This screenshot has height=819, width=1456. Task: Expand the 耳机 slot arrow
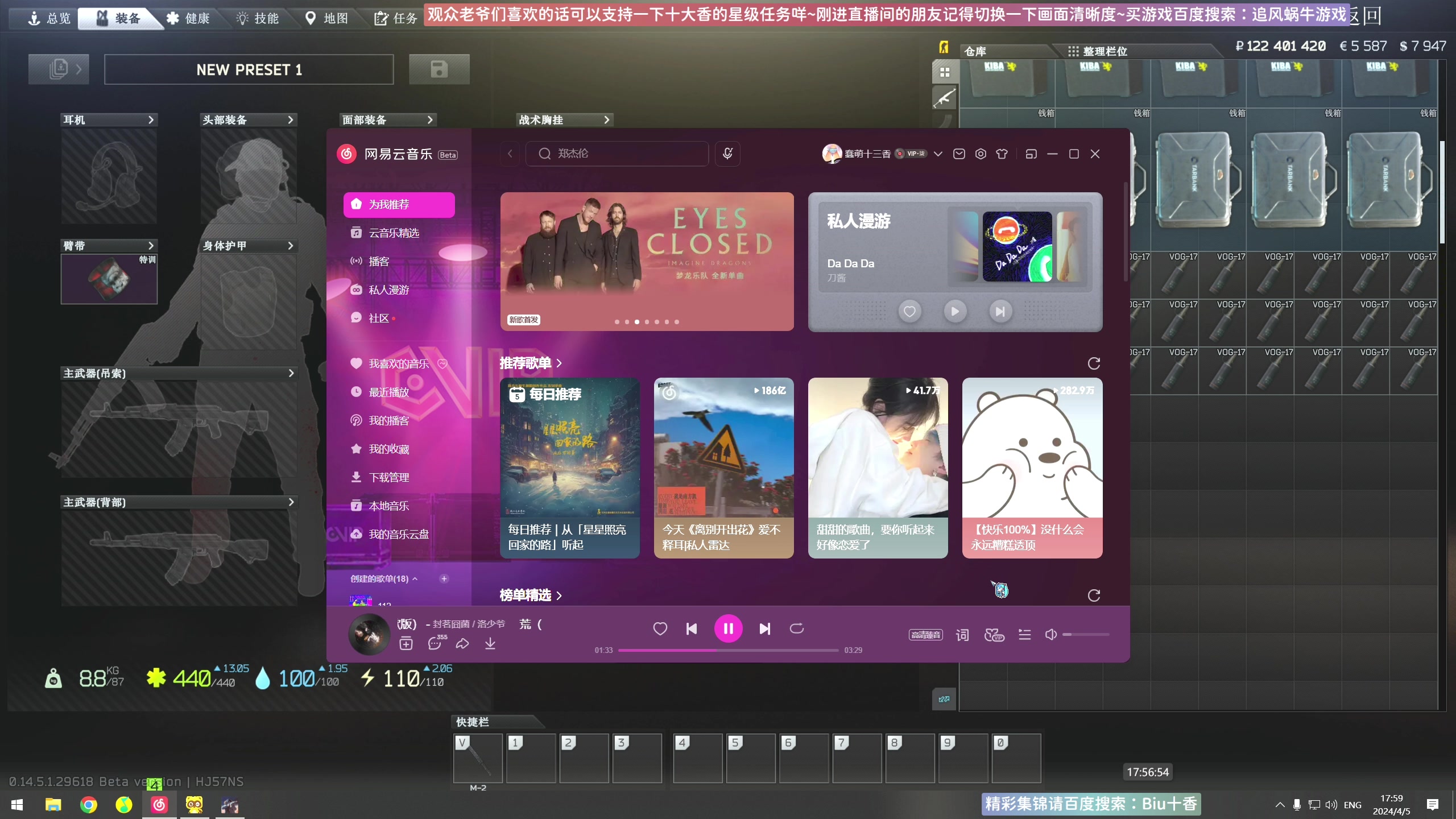tap(151, 120)
